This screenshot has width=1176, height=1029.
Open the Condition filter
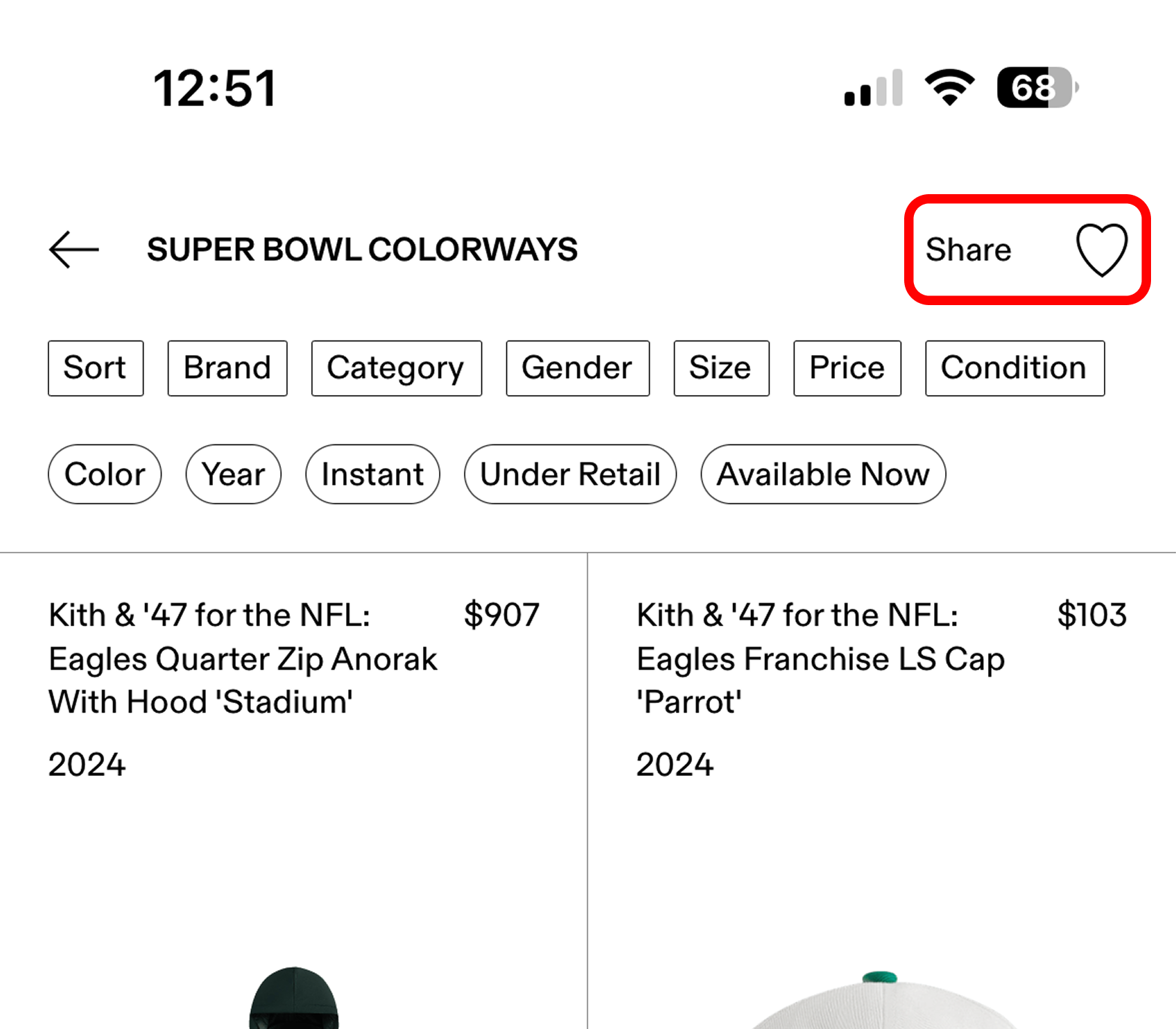click(x=1014, y=368)
